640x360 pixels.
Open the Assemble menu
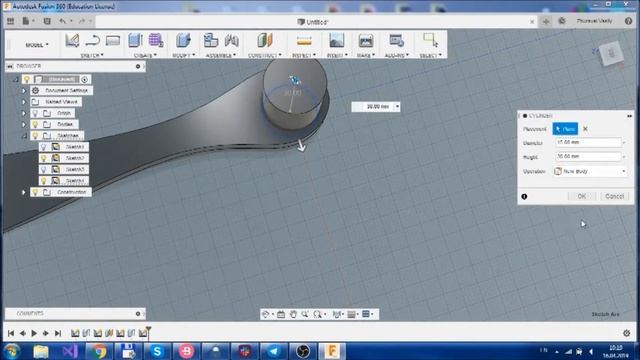click(x=221, y=55)
